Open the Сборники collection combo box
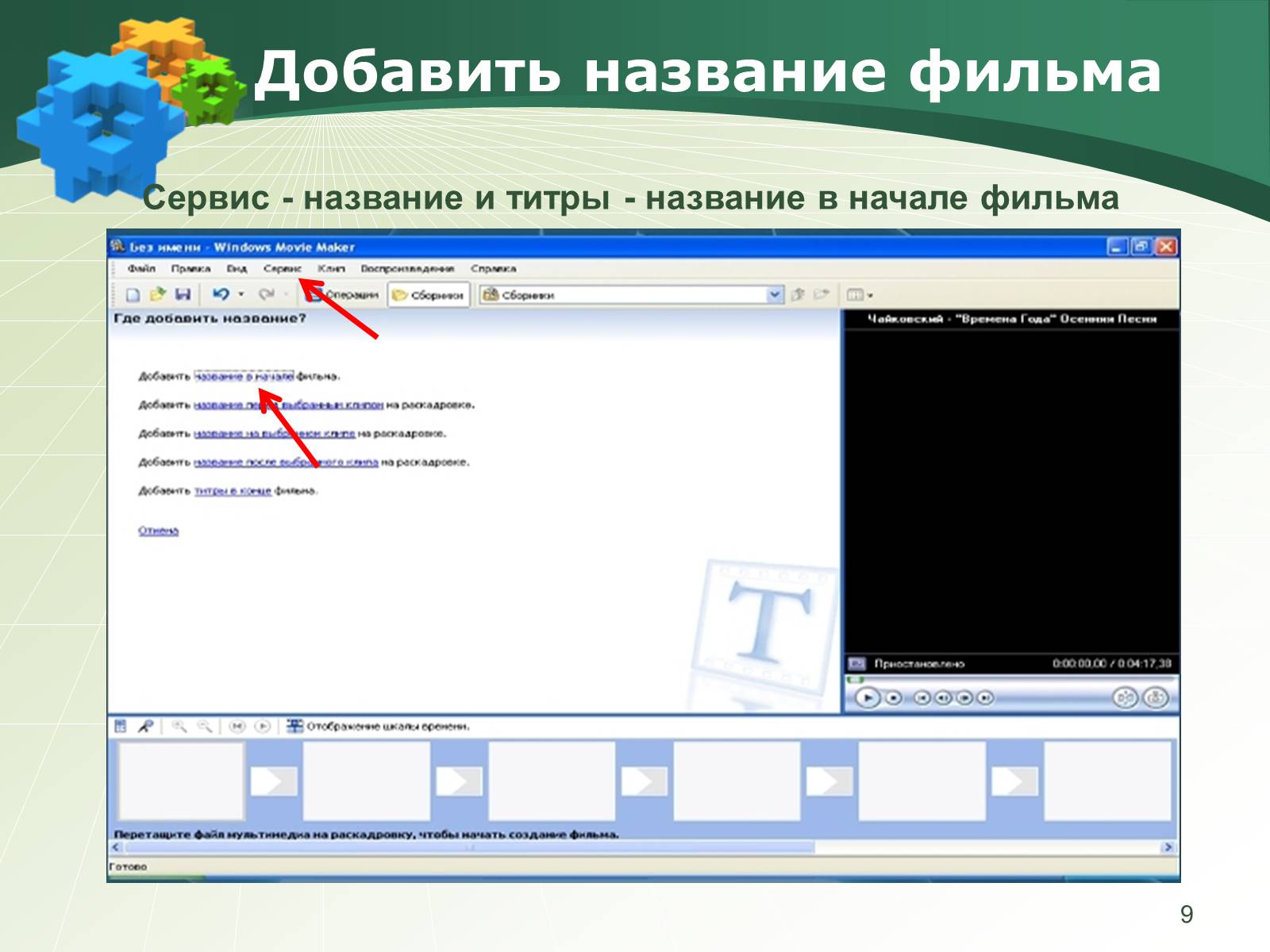Image resolution: width=1270 pixels, height=952 pixels. click(x=632, y=295)
